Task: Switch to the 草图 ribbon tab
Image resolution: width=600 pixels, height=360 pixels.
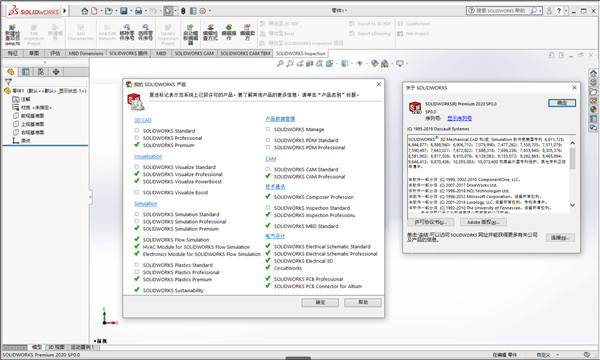Action: pos(34,53)
